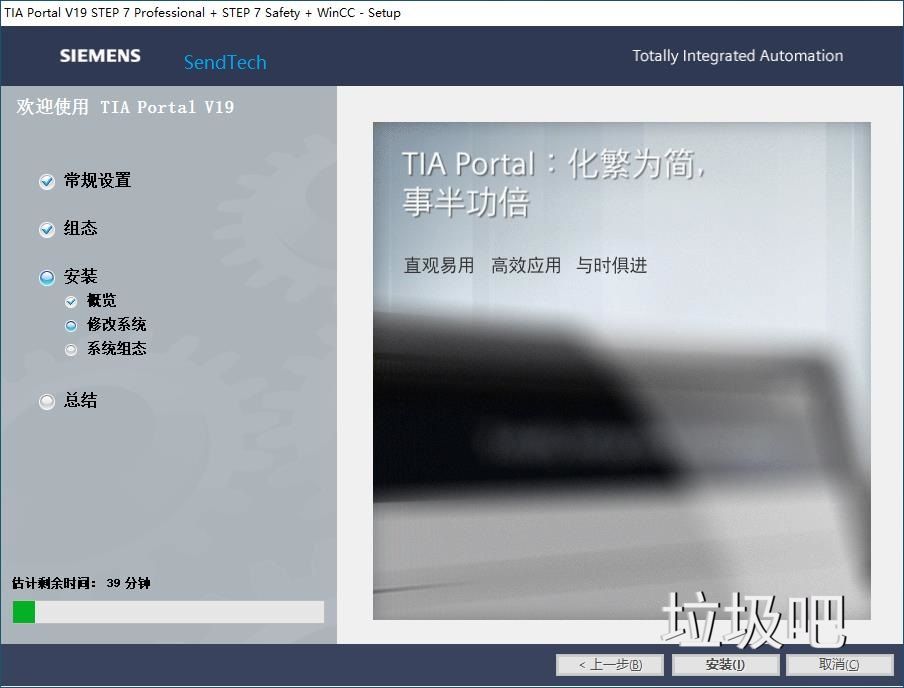Click the 组态 completed step checkmark icon
The width and height of the screenshot is (904, 688).
tap(46, 229)
